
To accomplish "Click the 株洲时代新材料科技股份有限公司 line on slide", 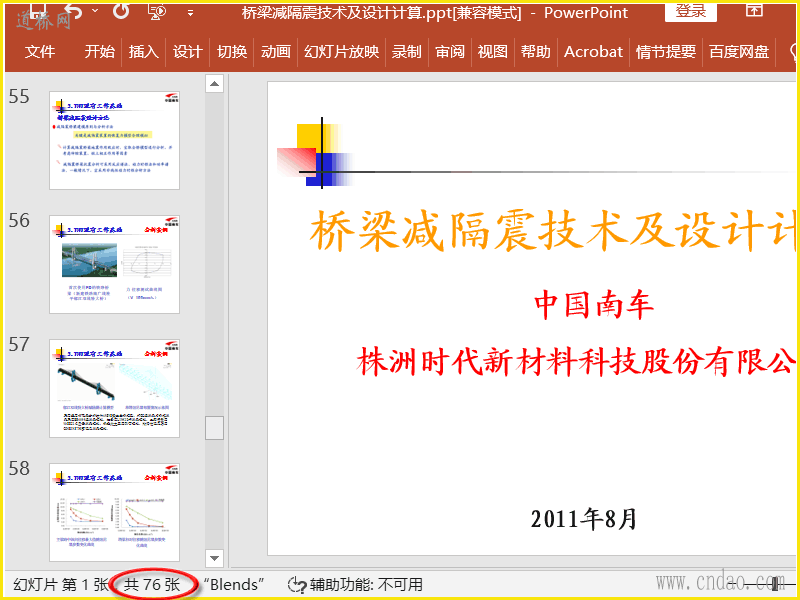I will pyautogui.click(x=576, y=361).
